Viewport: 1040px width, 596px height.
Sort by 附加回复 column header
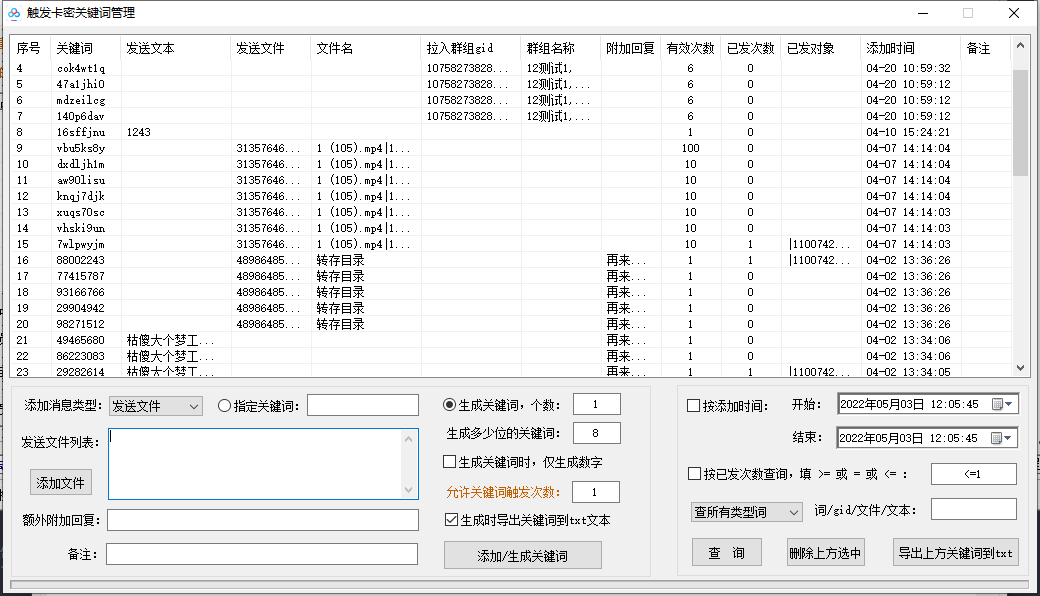pyautogui.click(x=630, y=48)
